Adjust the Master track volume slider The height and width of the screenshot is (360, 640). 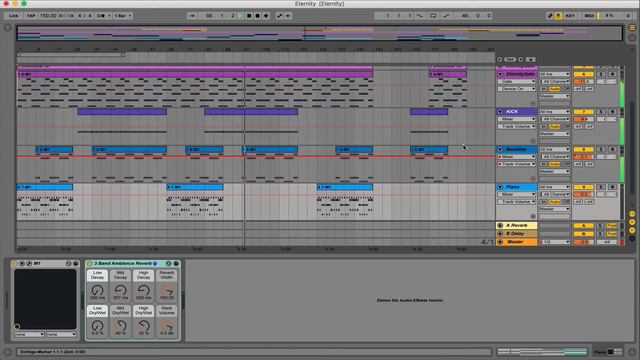tap(583, 242)
